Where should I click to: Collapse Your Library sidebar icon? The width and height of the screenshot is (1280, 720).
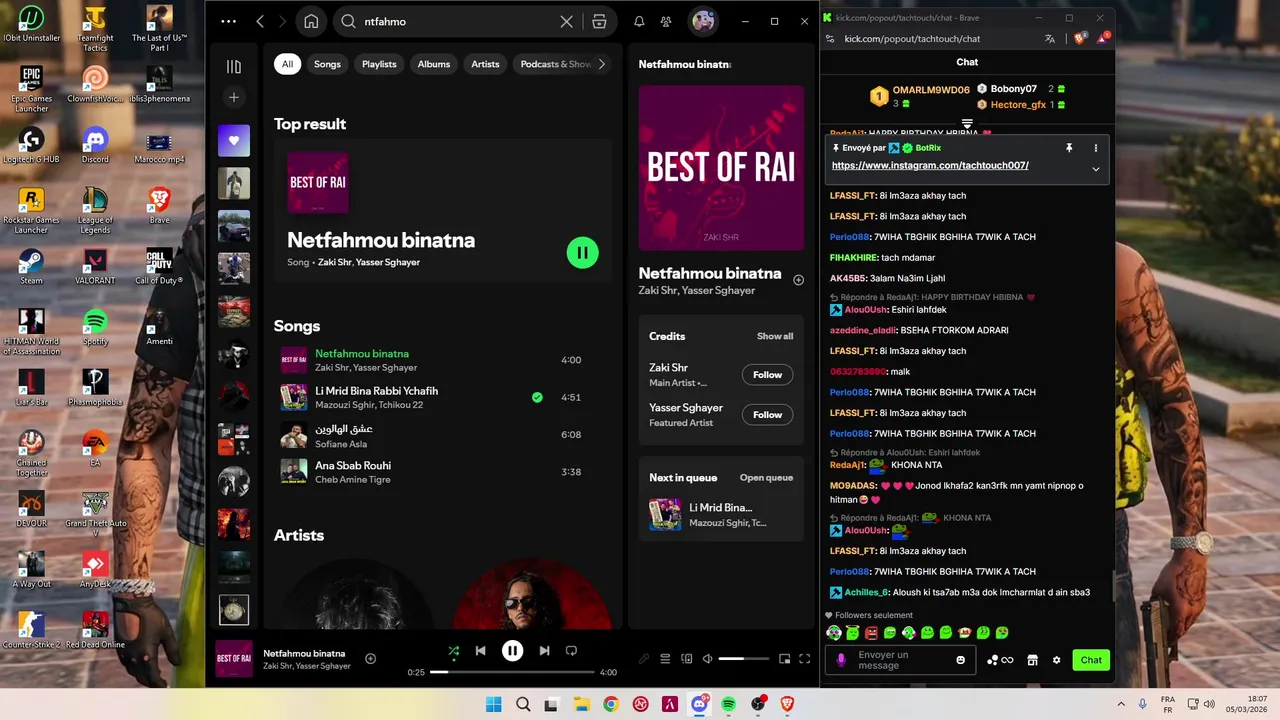[234, 66]
